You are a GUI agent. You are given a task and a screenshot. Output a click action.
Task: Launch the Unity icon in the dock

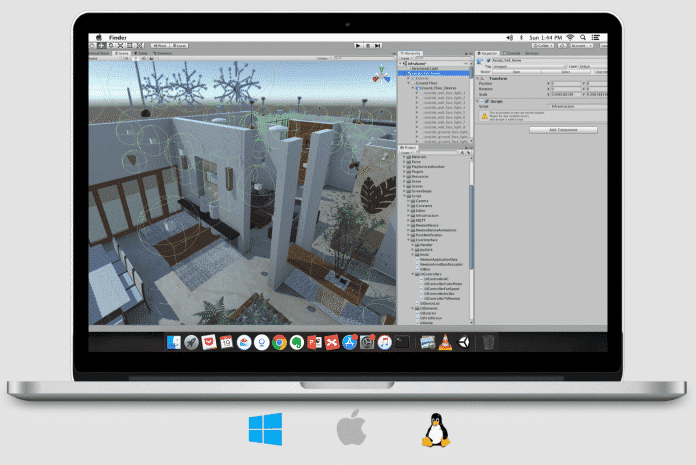click(x=464, y=342)
